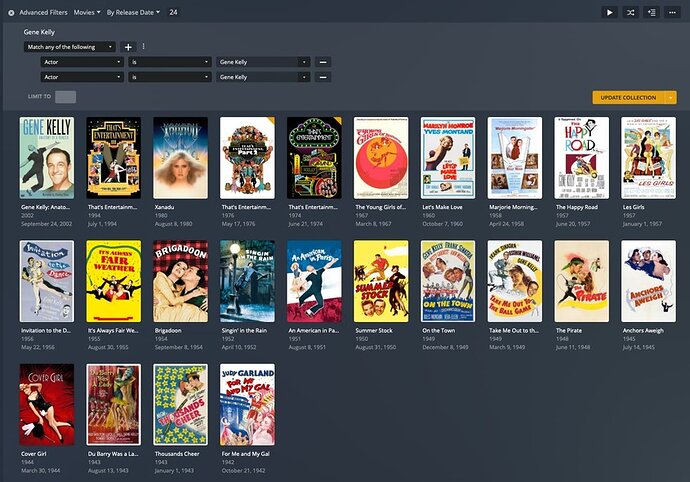The width and height of the screenshot is (690, 482).
Task: Click the Thousands Cheer title text
Action: pos(177,453)
